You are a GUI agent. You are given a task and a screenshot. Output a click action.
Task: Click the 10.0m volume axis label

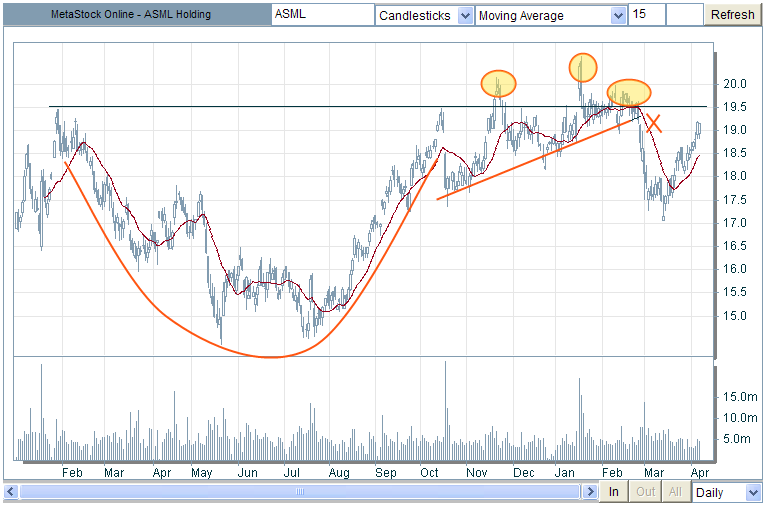pyautogui.click(x=740, y=418)
